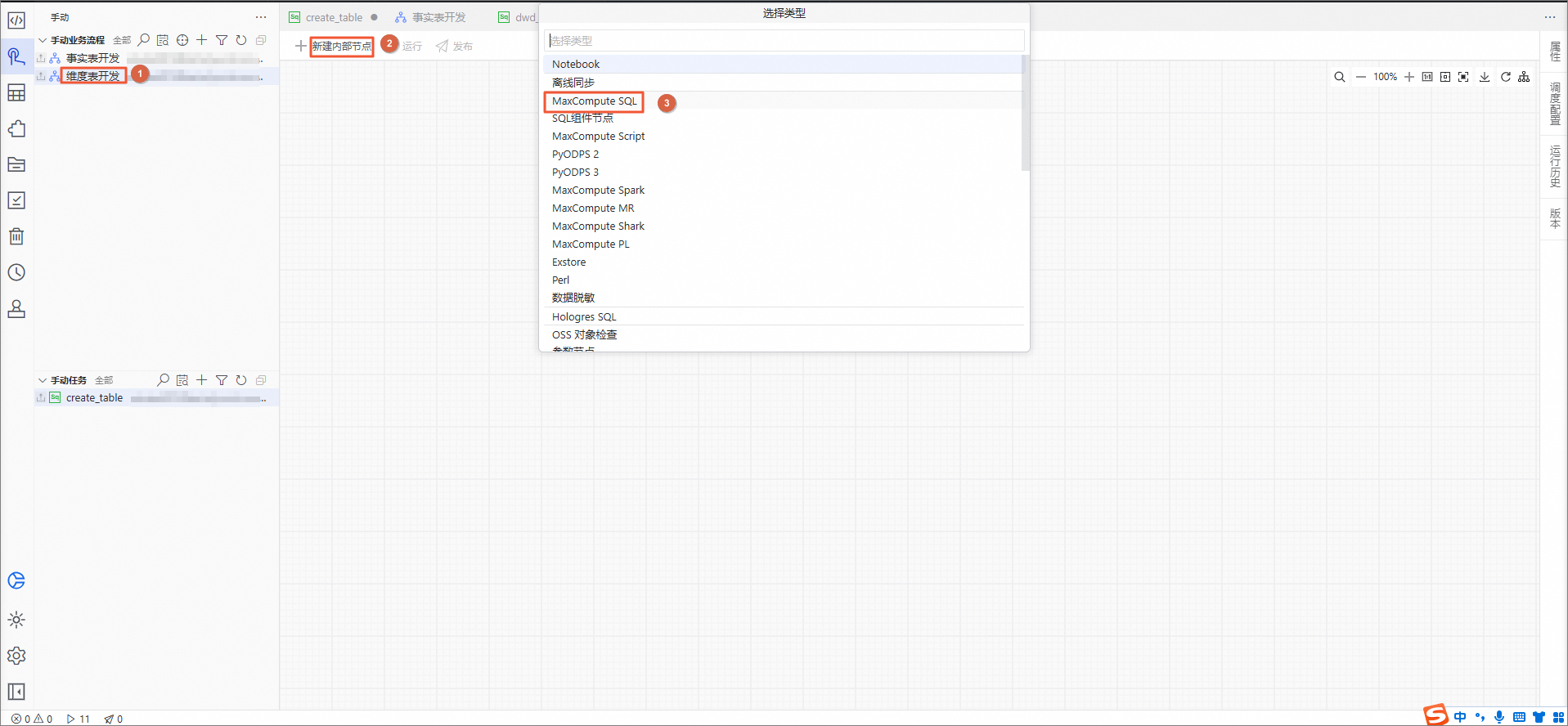Choose Hologres SQL from type list
Viewport: 1568px width, 726px height.
coord(584,316)
